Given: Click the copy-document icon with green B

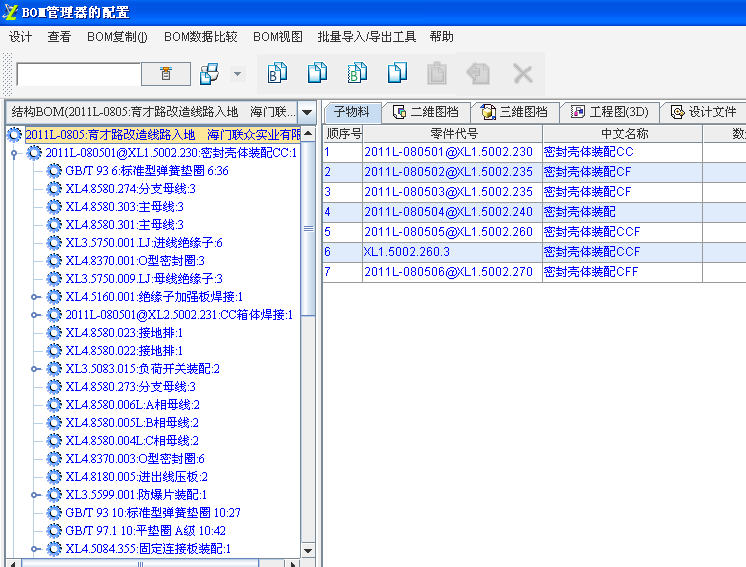Looking at the screenshot, I should (357, 73).
